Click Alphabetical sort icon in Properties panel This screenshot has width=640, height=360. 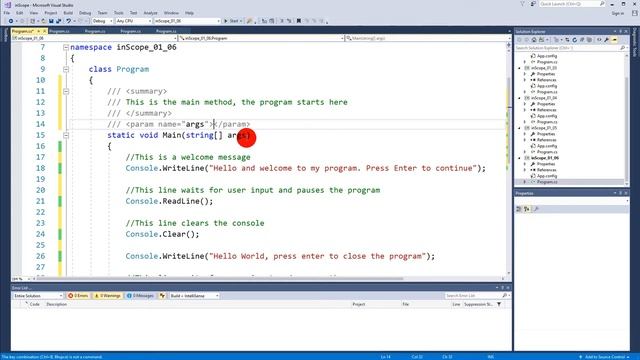click(527, 209)
